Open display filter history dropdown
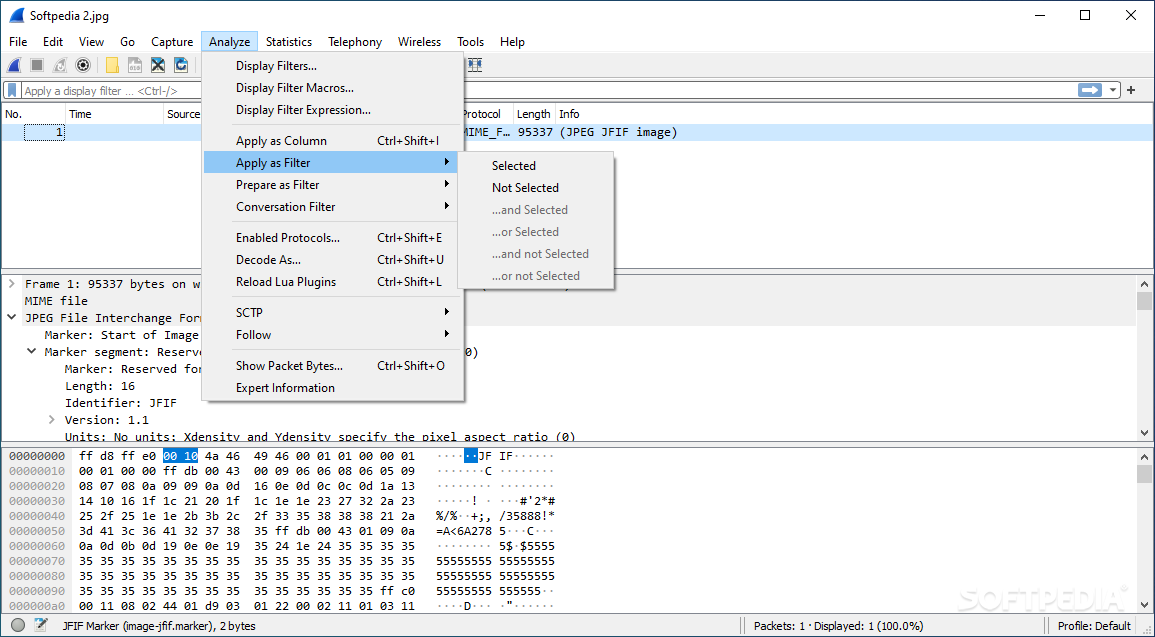Image resolution: width=1155 pixels, height=637 pixels. (x=1112, y=90)
